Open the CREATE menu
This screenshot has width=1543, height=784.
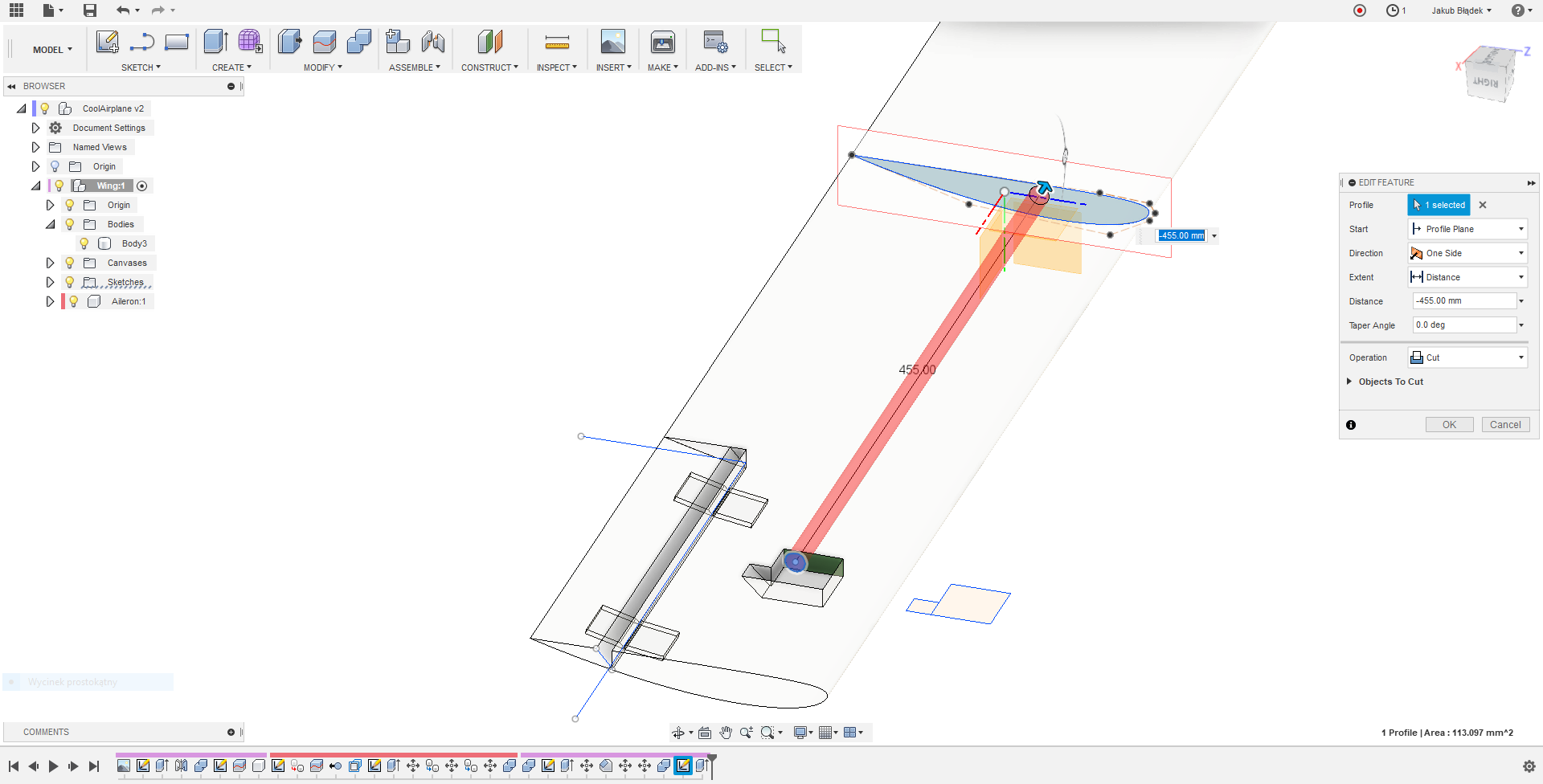pyautogui.click(x=231, y=67)
